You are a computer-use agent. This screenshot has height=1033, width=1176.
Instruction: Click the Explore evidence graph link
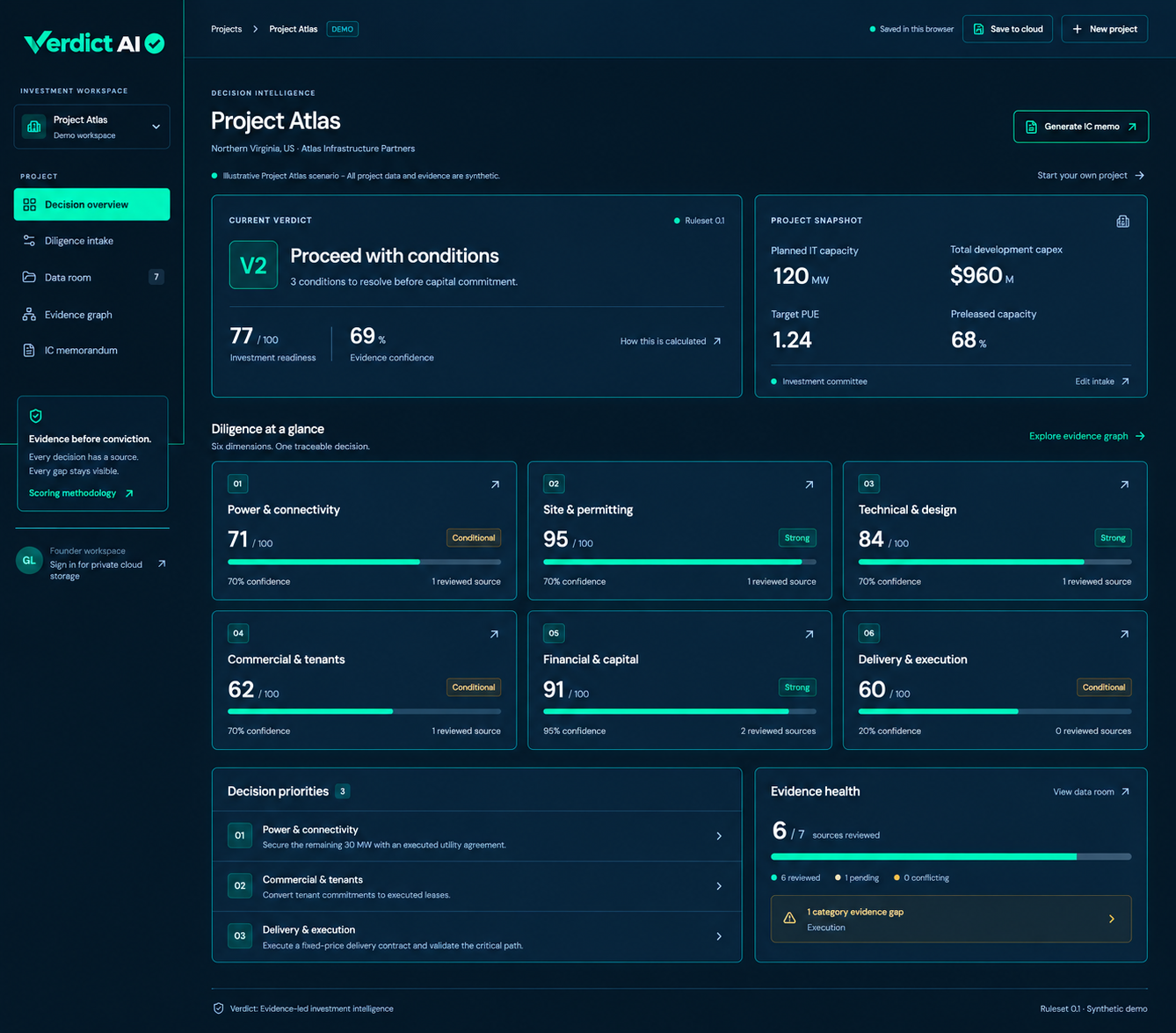[1087, 436]
